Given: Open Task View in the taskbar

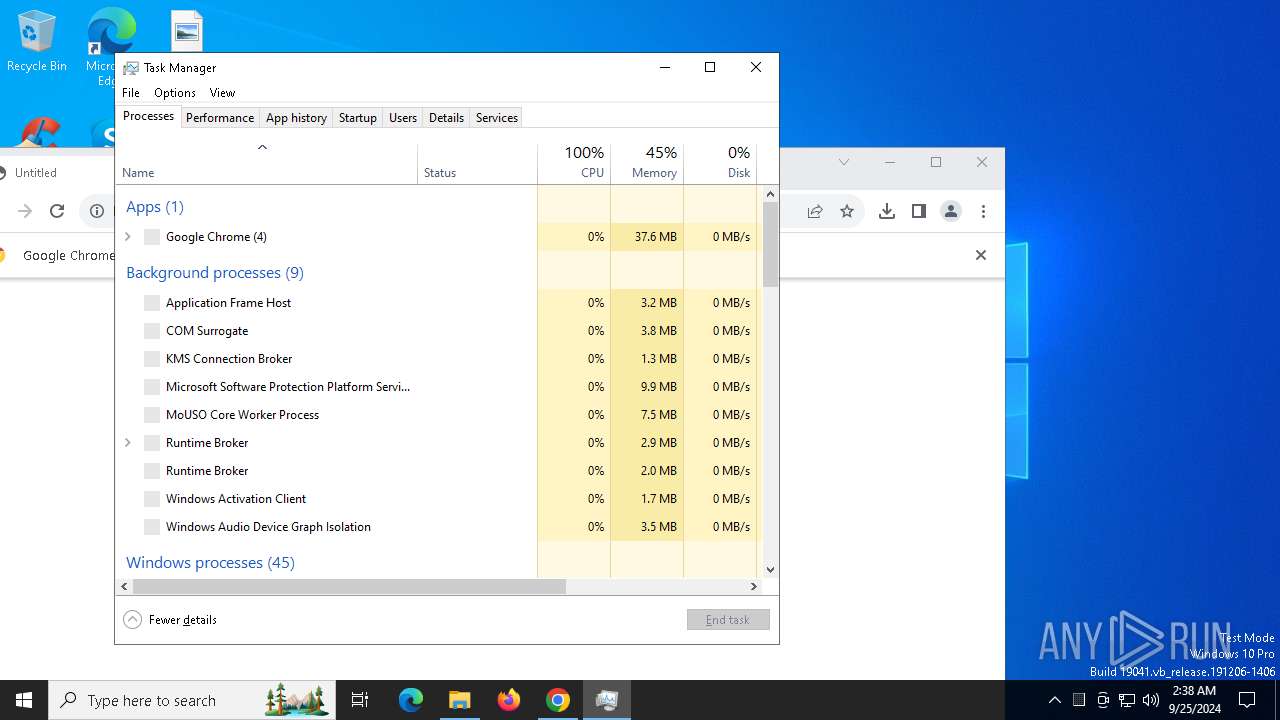Looking at the screenshot, I should tap(360, 700).
